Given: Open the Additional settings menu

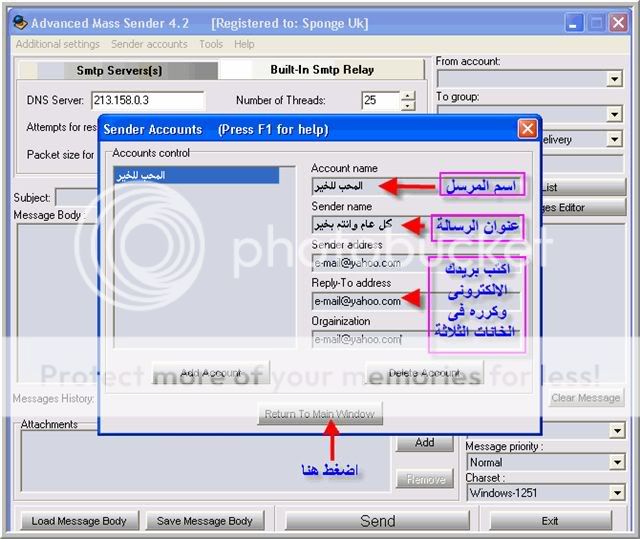Looking at the screenshot, I should 58,44.
